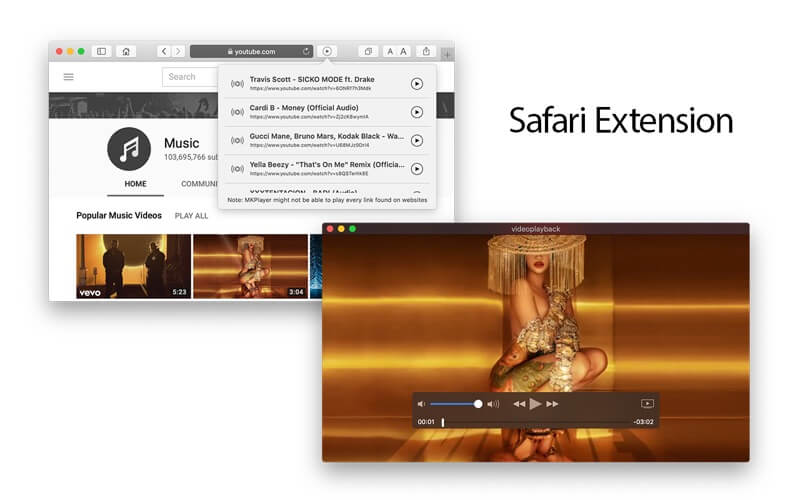This screenshot has height=500, width=800.
Task: Fast forward the video in player
Action: coord(552,404)
